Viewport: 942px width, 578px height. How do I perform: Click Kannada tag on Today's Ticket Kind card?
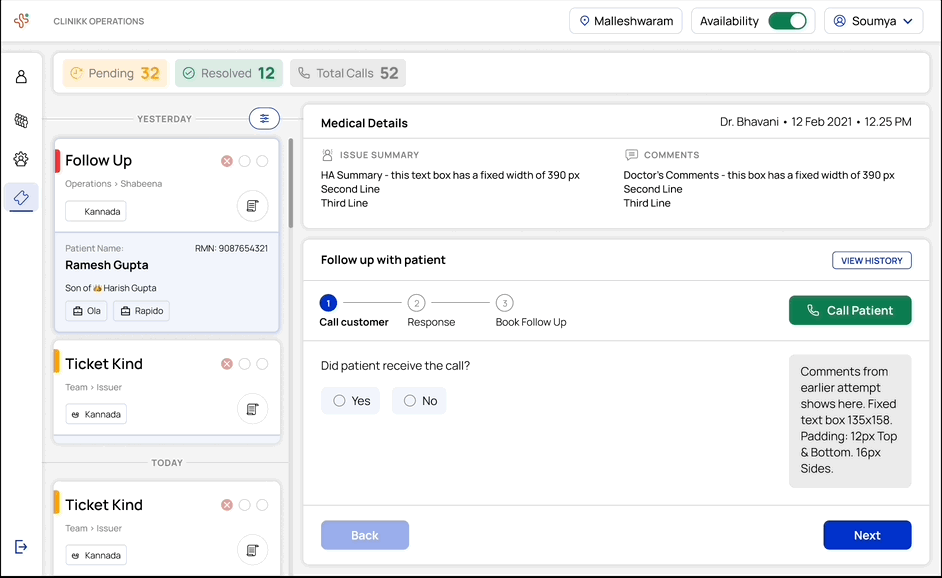(x=96, y=555)
